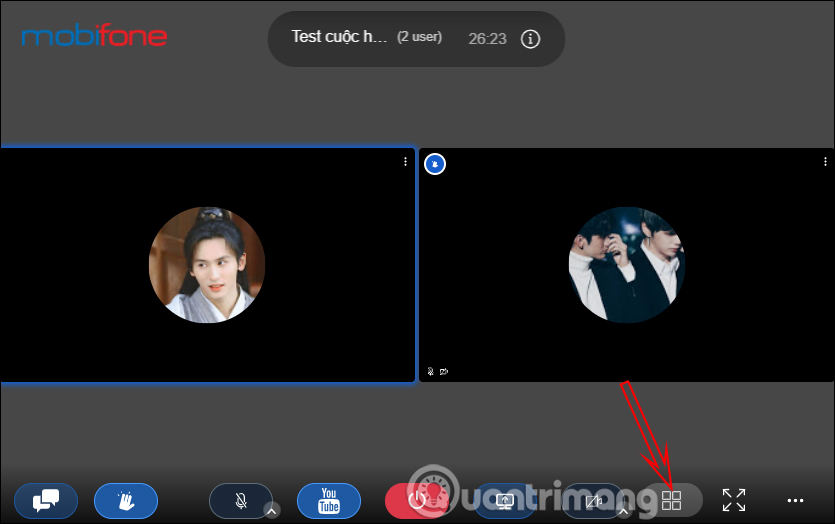End the call with red power button

(x=416, y=501)
